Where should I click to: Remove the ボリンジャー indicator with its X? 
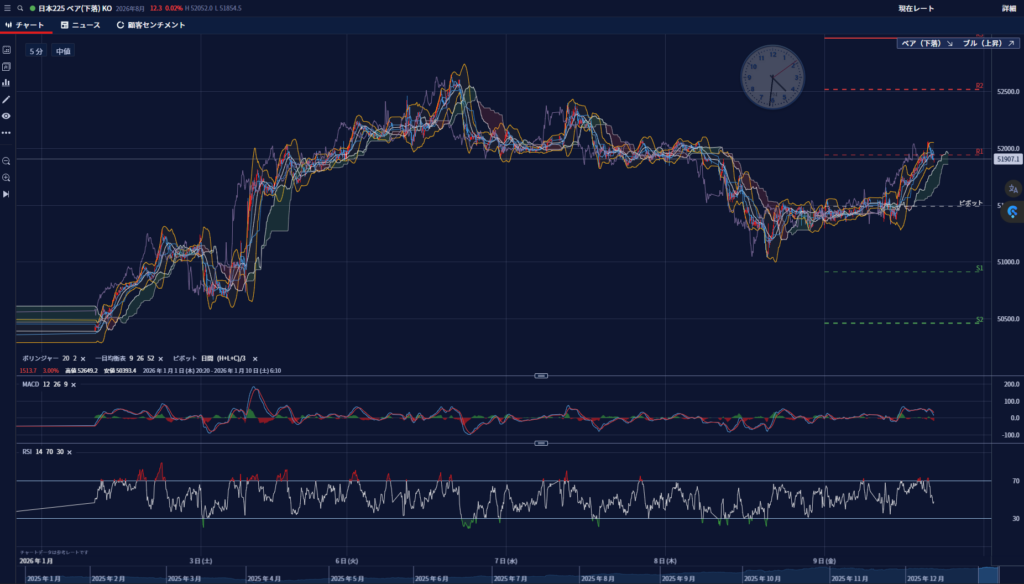83,358
